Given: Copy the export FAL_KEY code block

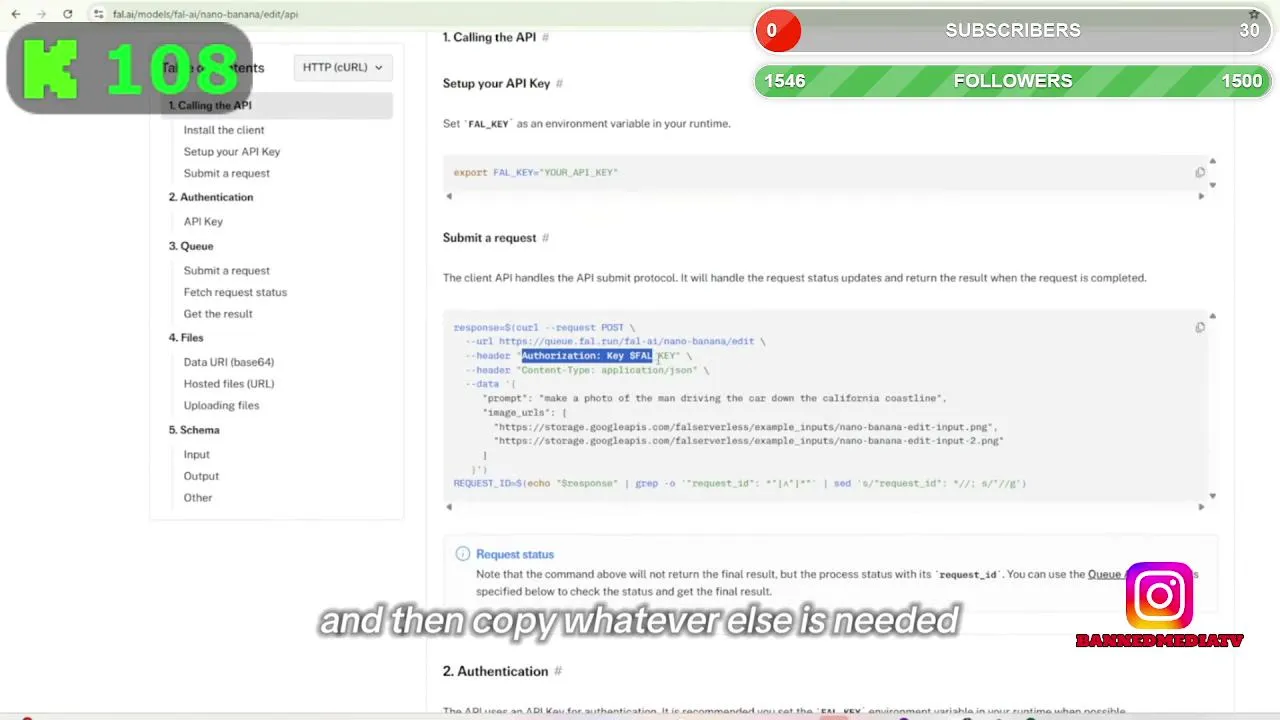Looking at the screenshot, I should (1200, 173).
